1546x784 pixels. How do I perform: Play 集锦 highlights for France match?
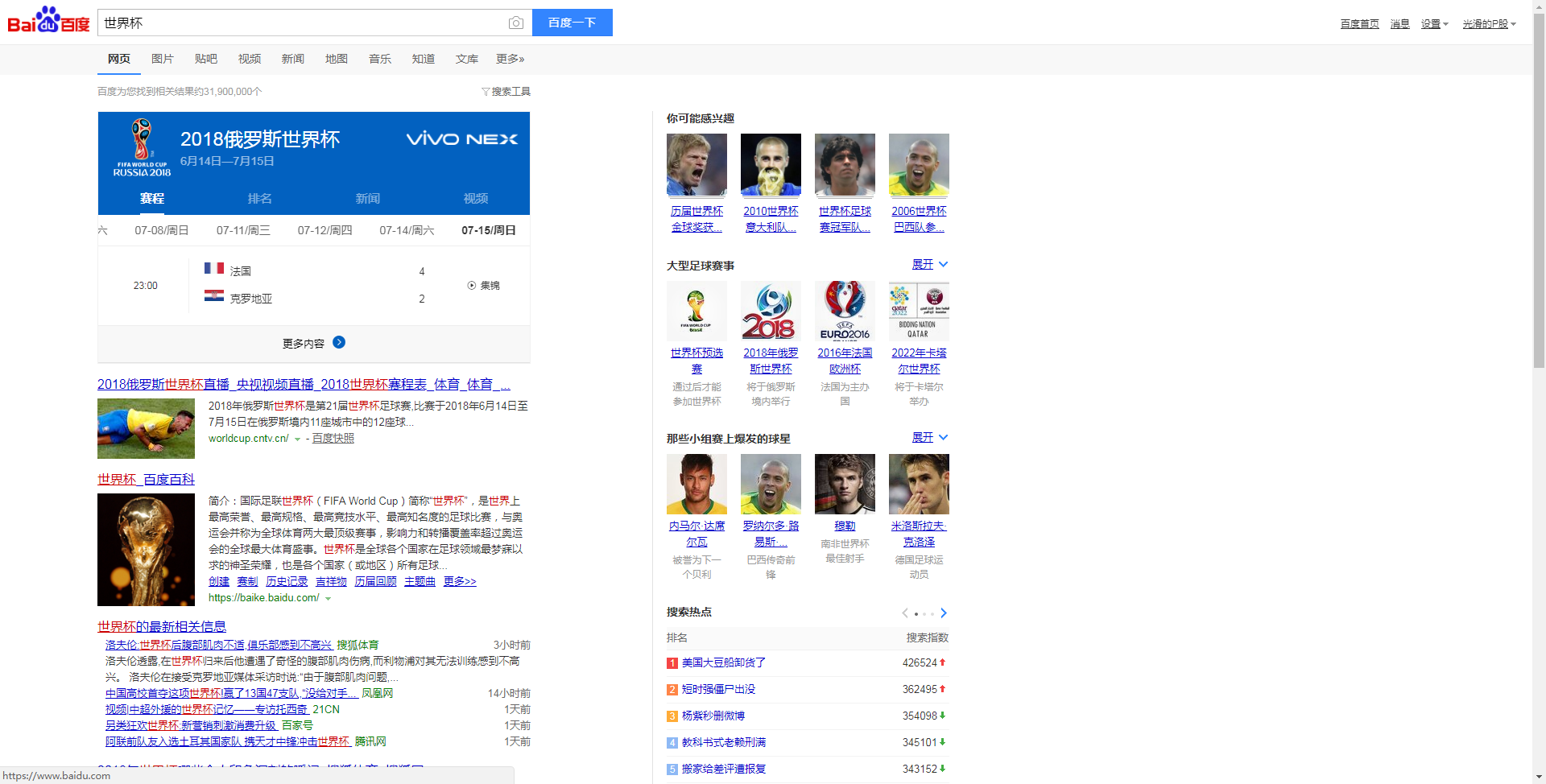click(484, 286)
